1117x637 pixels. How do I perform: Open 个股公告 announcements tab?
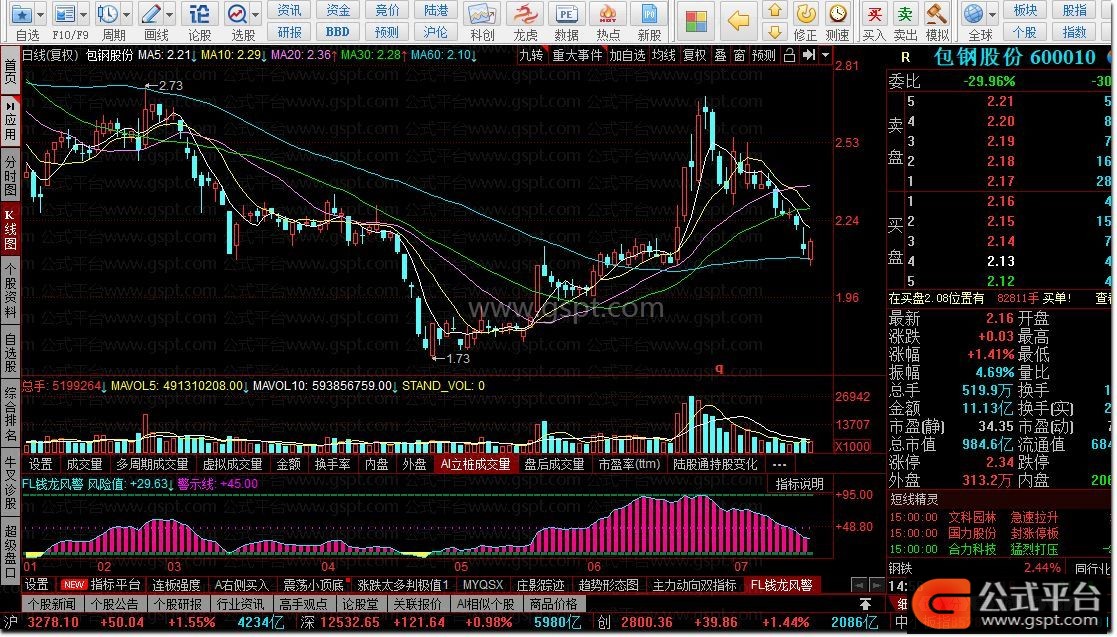coord(115,604)
